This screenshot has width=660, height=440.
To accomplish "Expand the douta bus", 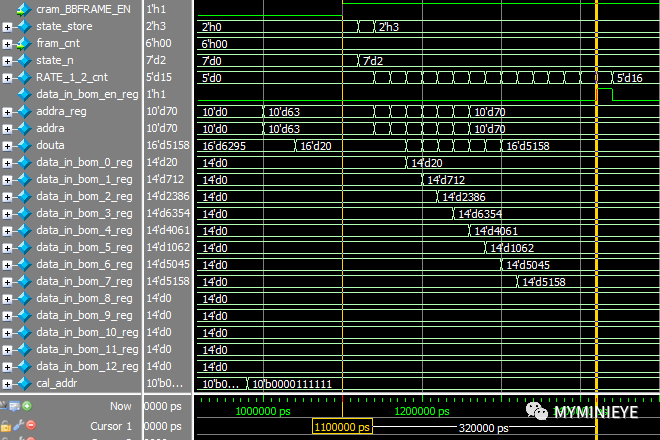I will (x=7, y=146).
